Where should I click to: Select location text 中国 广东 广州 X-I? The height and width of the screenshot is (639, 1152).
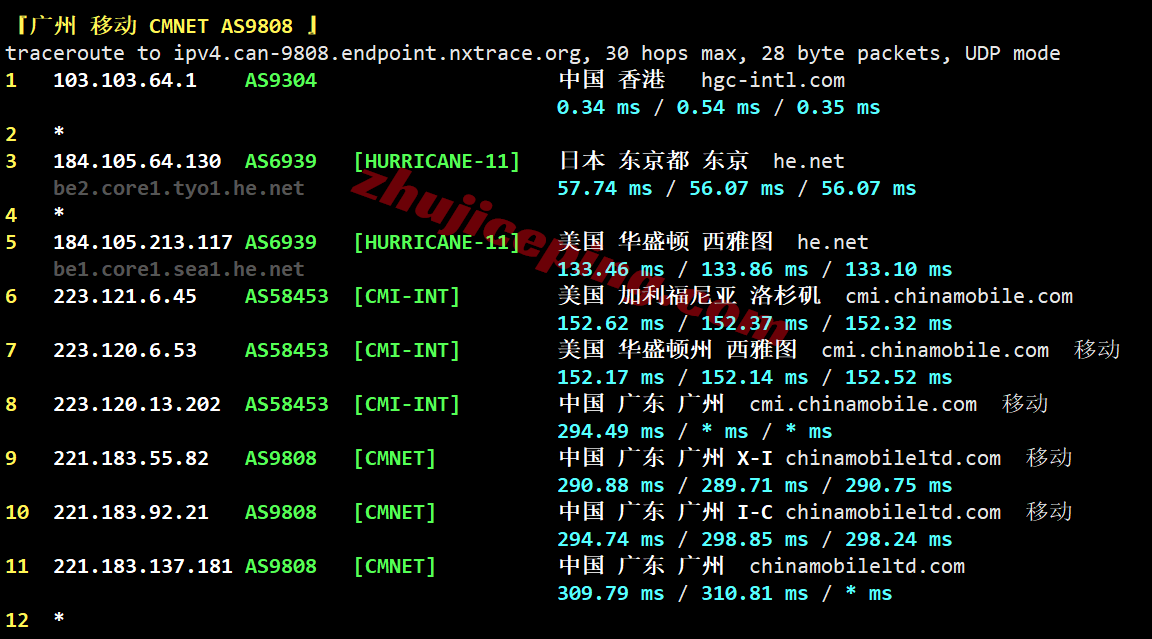click(x=666, y=458)
